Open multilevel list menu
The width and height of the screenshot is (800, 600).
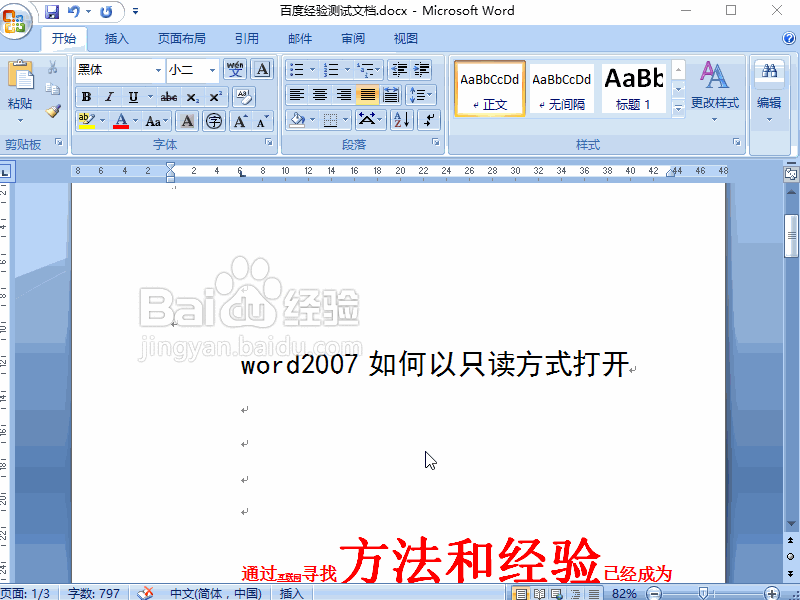(368, 69)
